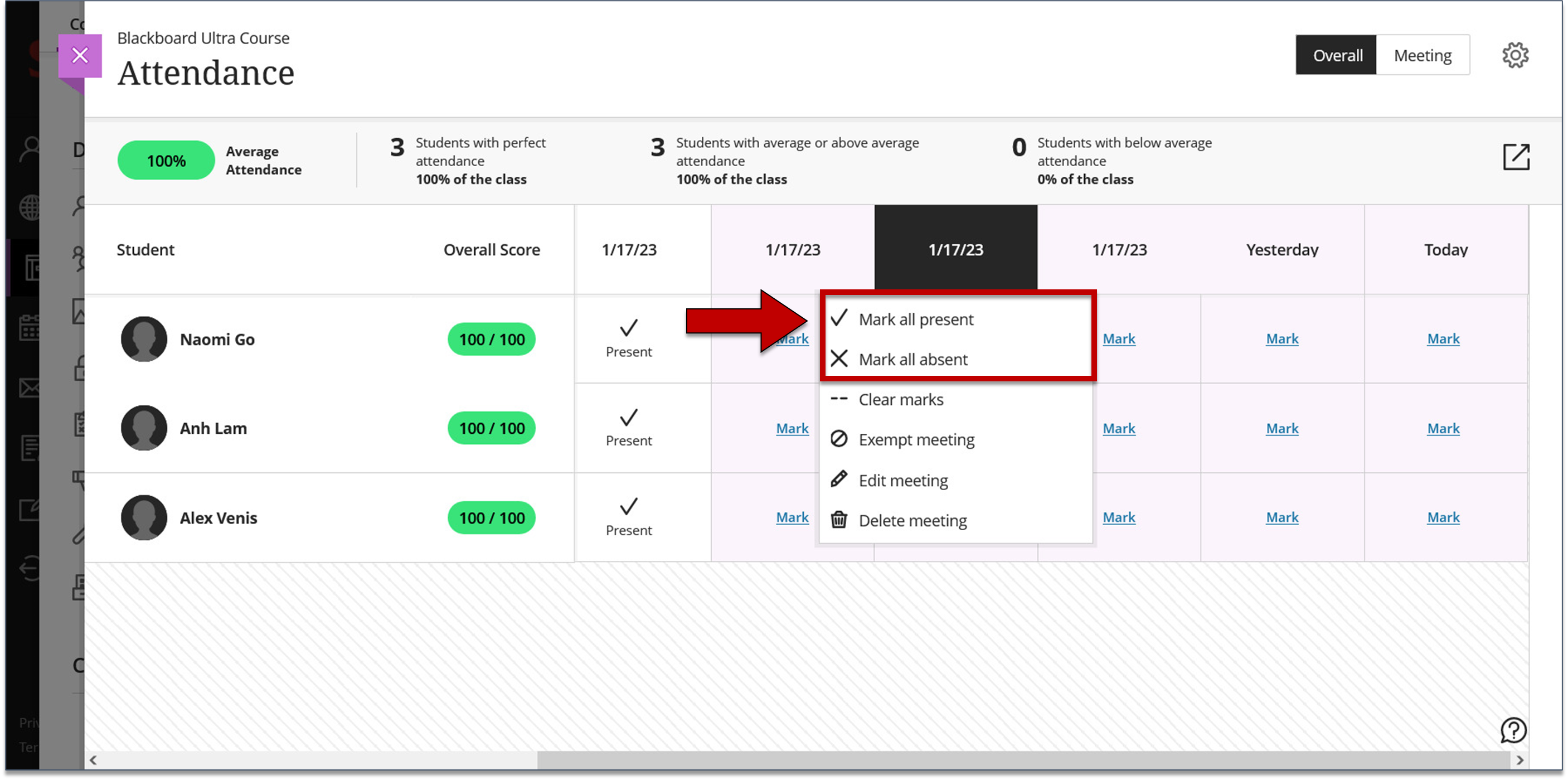Viewport: 1568px width, 780px height.
Task: Click Naomi Go's 100 / 100 score pill
Action: 491,339
